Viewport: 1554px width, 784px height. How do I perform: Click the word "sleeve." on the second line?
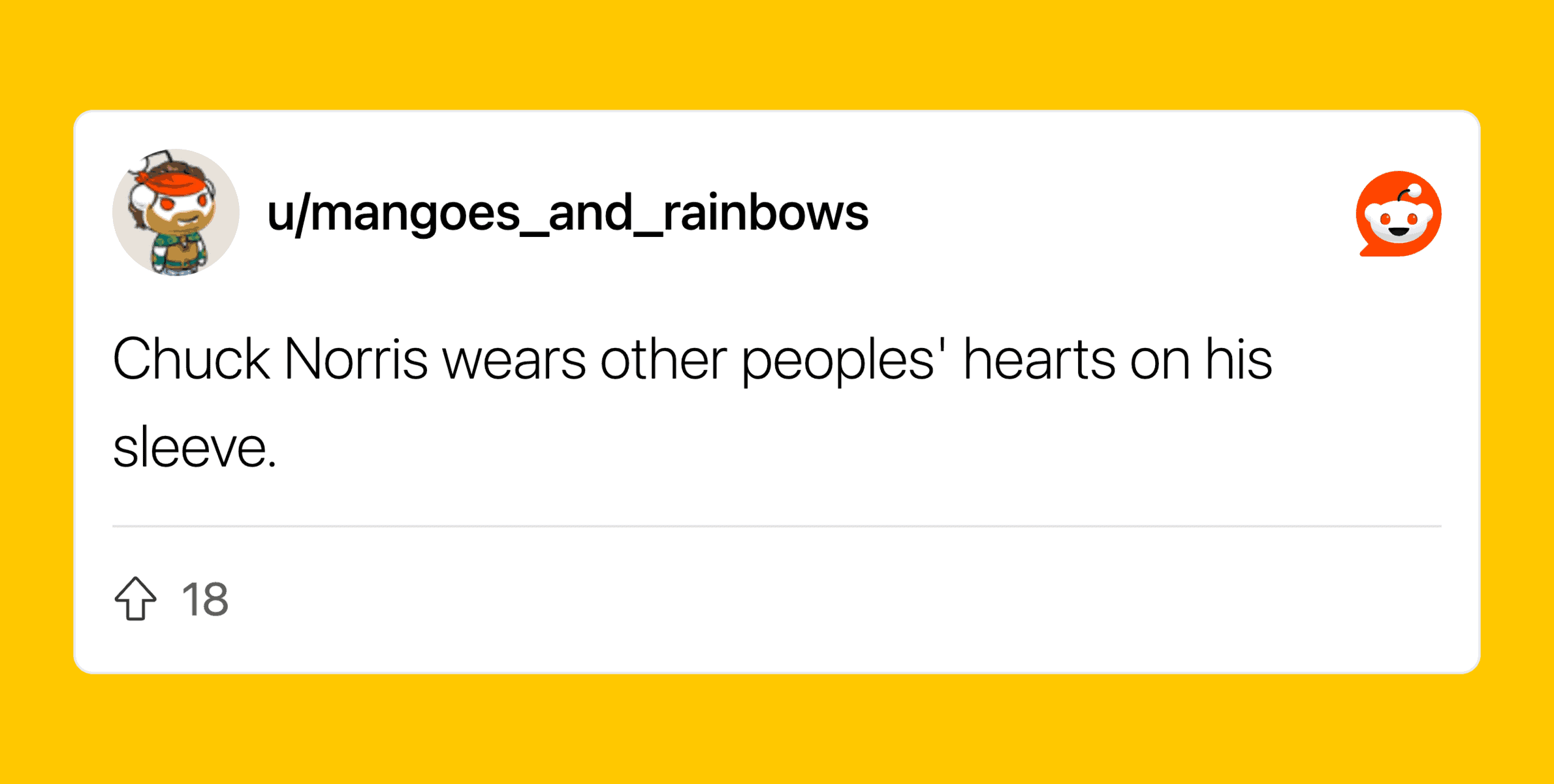[195, 448]
